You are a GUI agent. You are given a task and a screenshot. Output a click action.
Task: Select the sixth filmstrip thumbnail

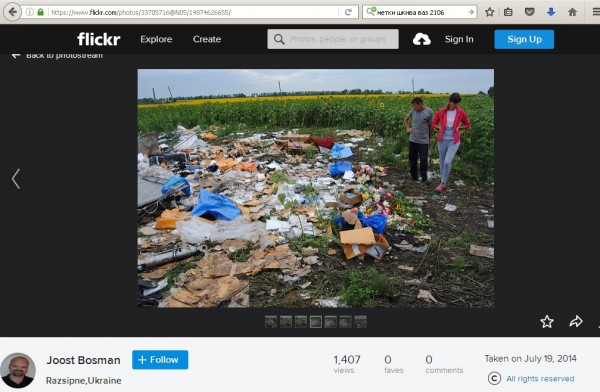tap(346, 322)
